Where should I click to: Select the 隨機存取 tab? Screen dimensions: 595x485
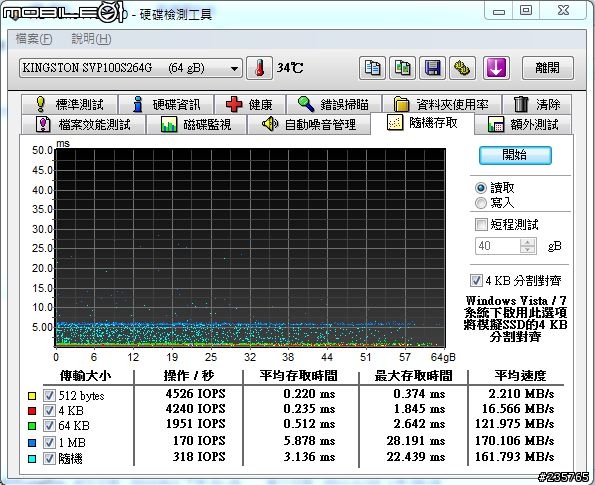(x=422, y=123)
